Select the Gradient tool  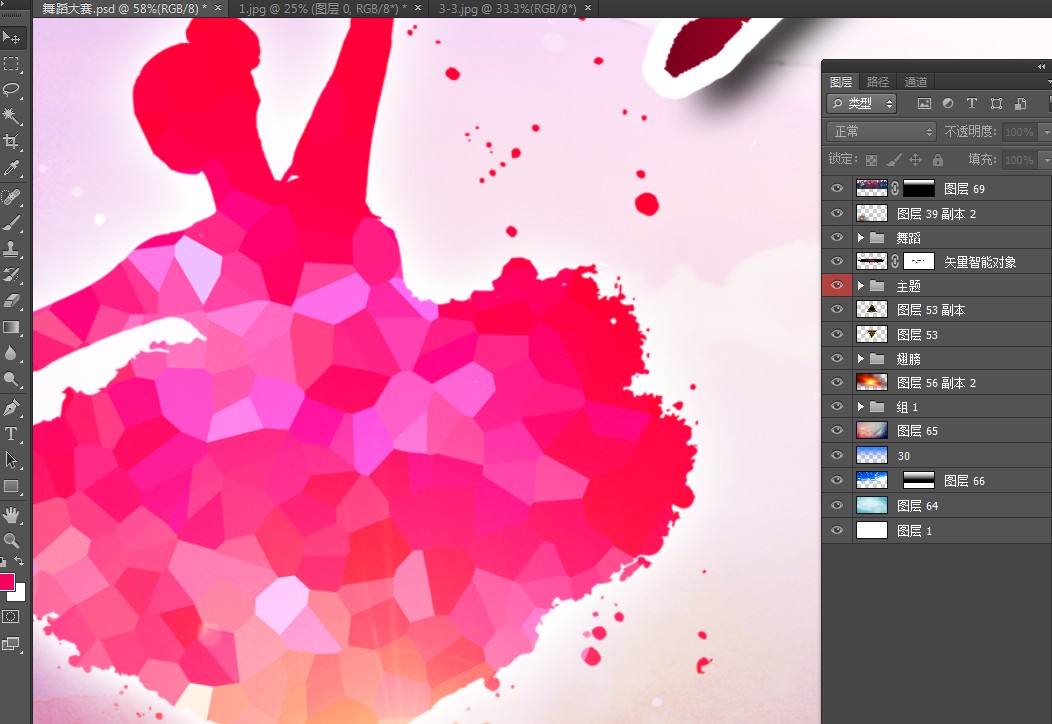tap(11, 327)
